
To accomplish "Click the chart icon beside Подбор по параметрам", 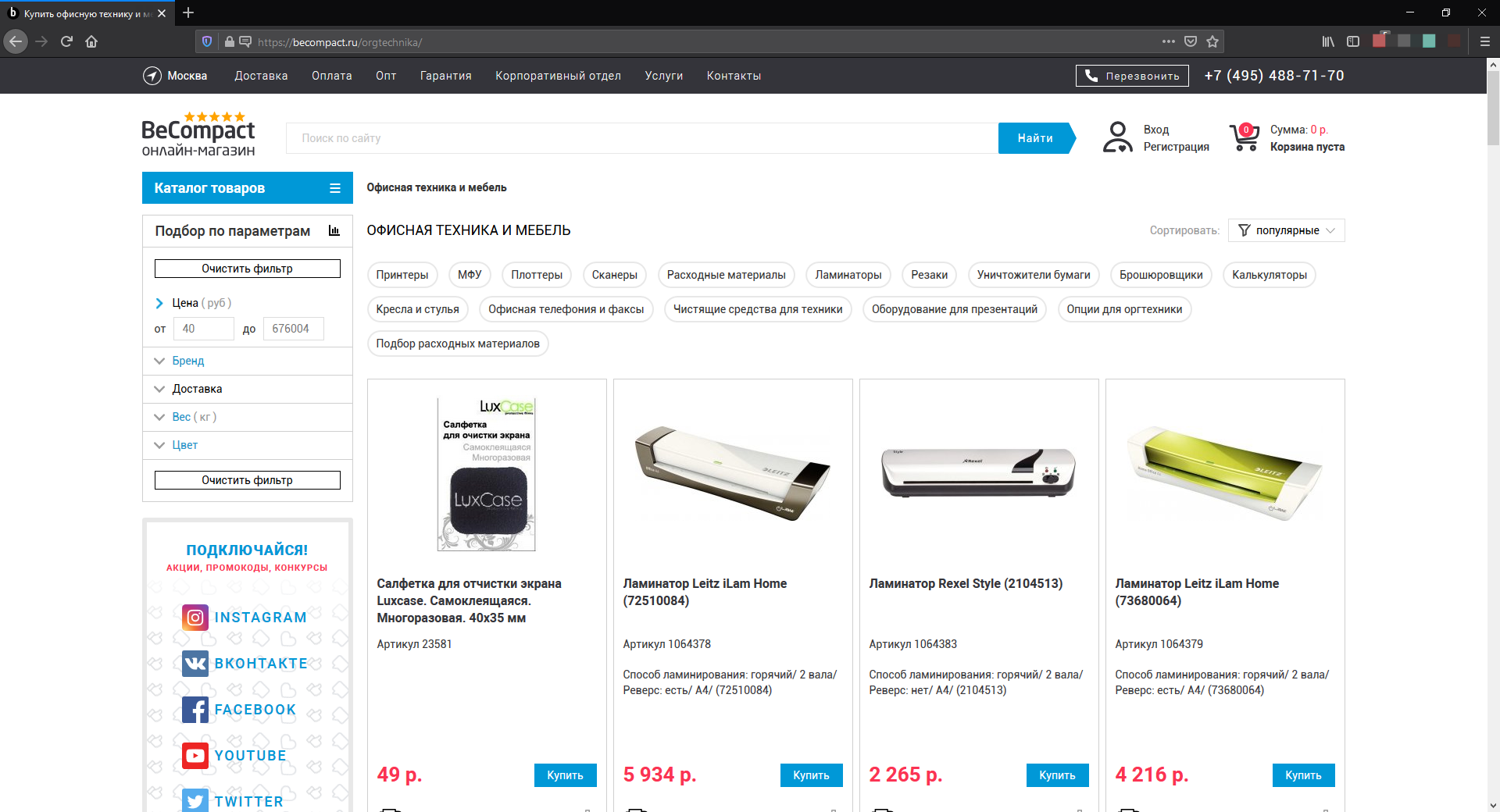I will tap(334, 230).
